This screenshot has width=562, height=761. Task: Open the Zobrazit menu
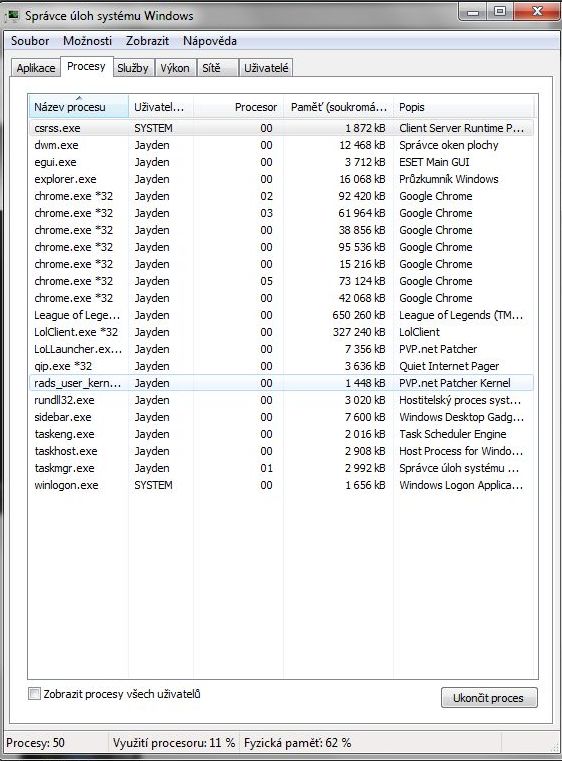[148, 41]
